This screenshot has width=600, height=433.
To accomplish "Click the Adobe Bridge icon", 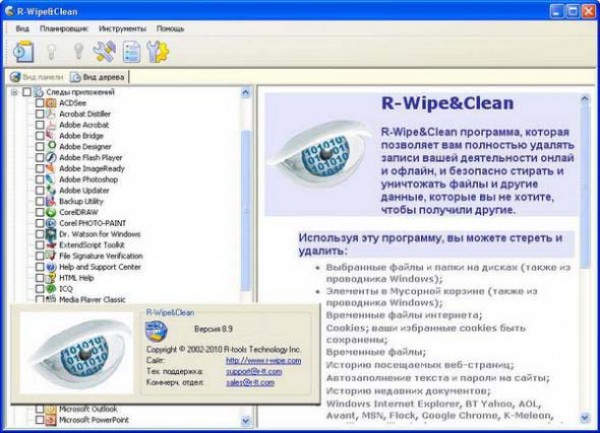I will coord(51,135).
